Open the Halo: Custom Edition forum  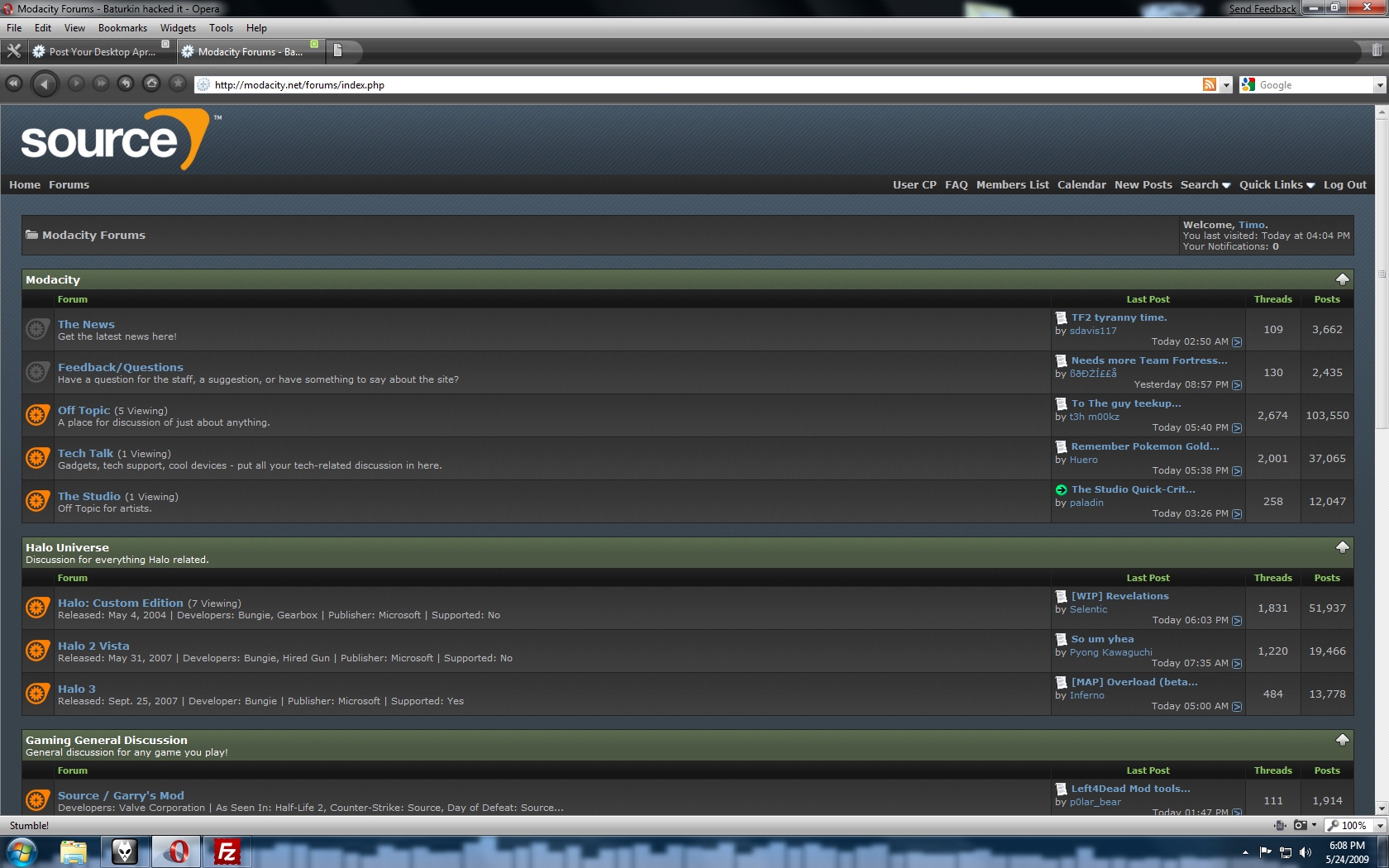pyautogui.click(x=121, y=603)
